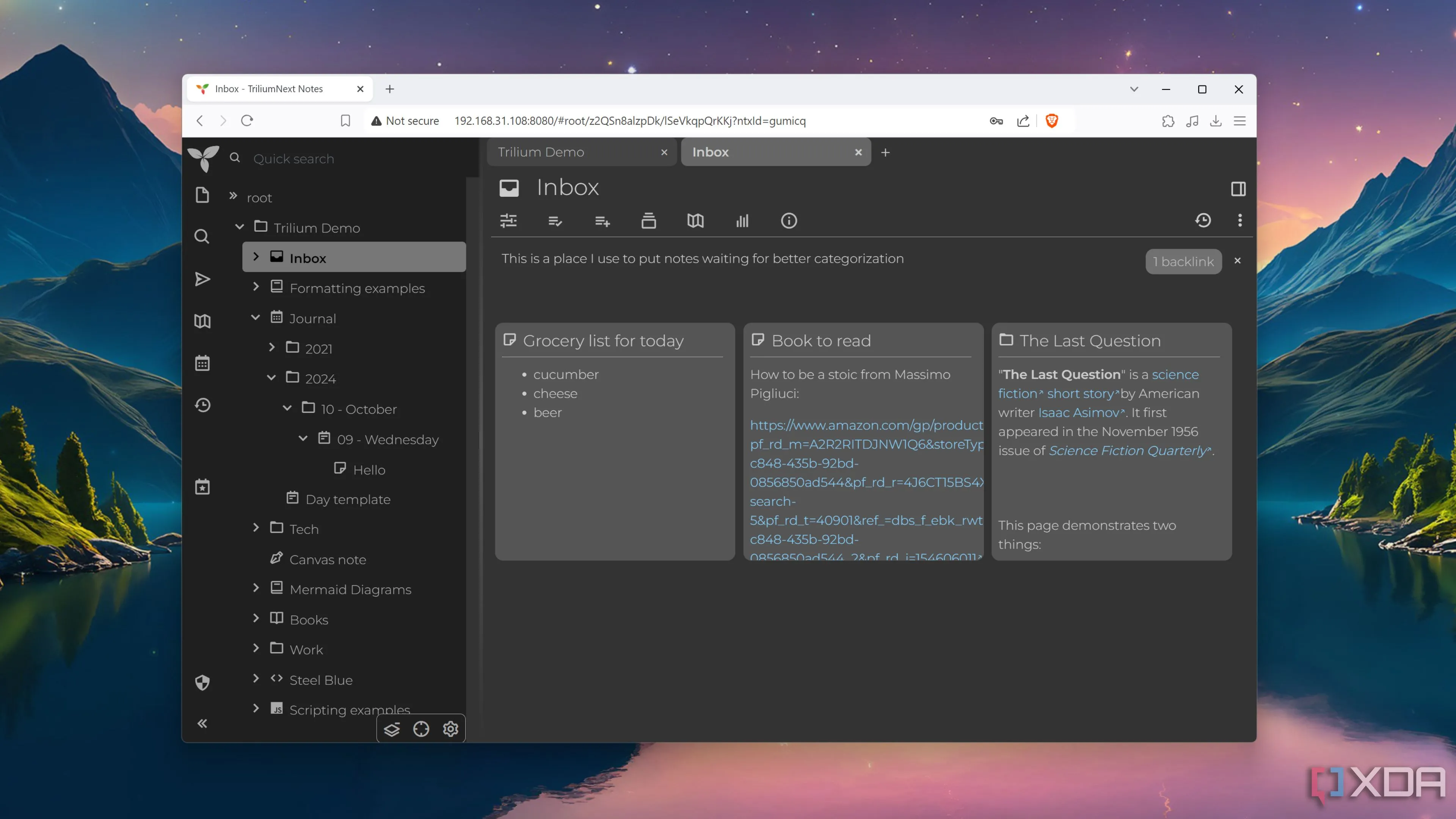The height and width of the screenshot is (819, 1456).
Task: Open the Isaac Asimov link
Action: 1078,413
